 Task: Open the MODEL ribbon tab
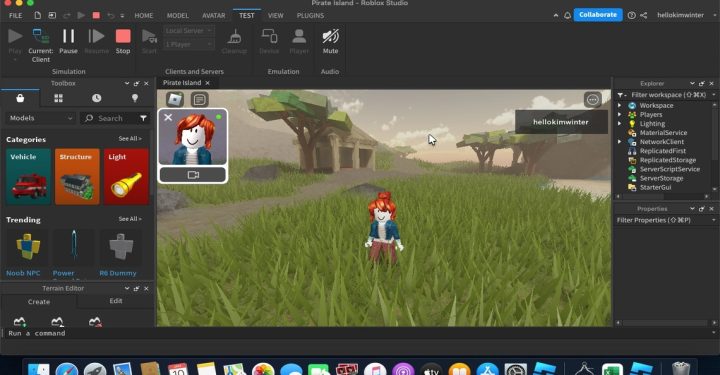(x=178, y=15)
